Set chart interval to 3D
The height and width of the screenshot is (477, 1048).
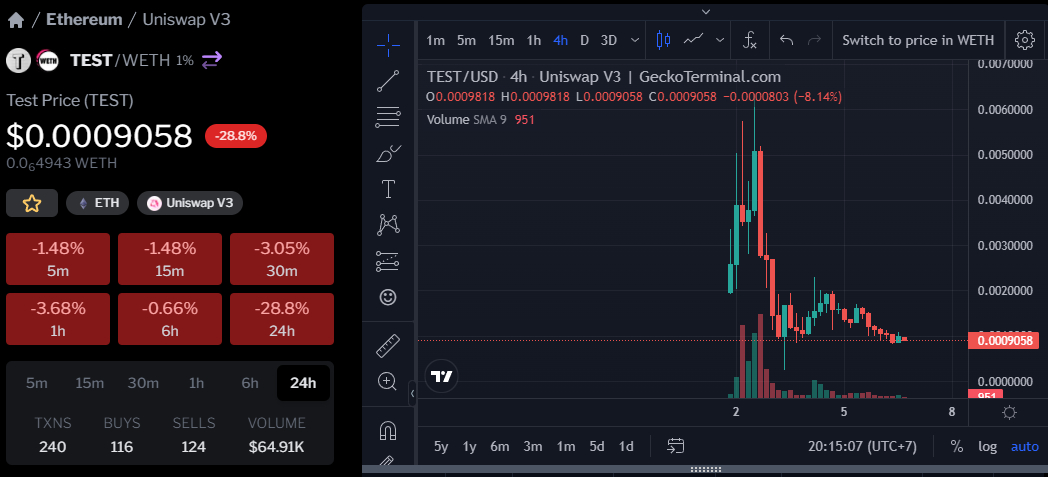click(609, 40)
